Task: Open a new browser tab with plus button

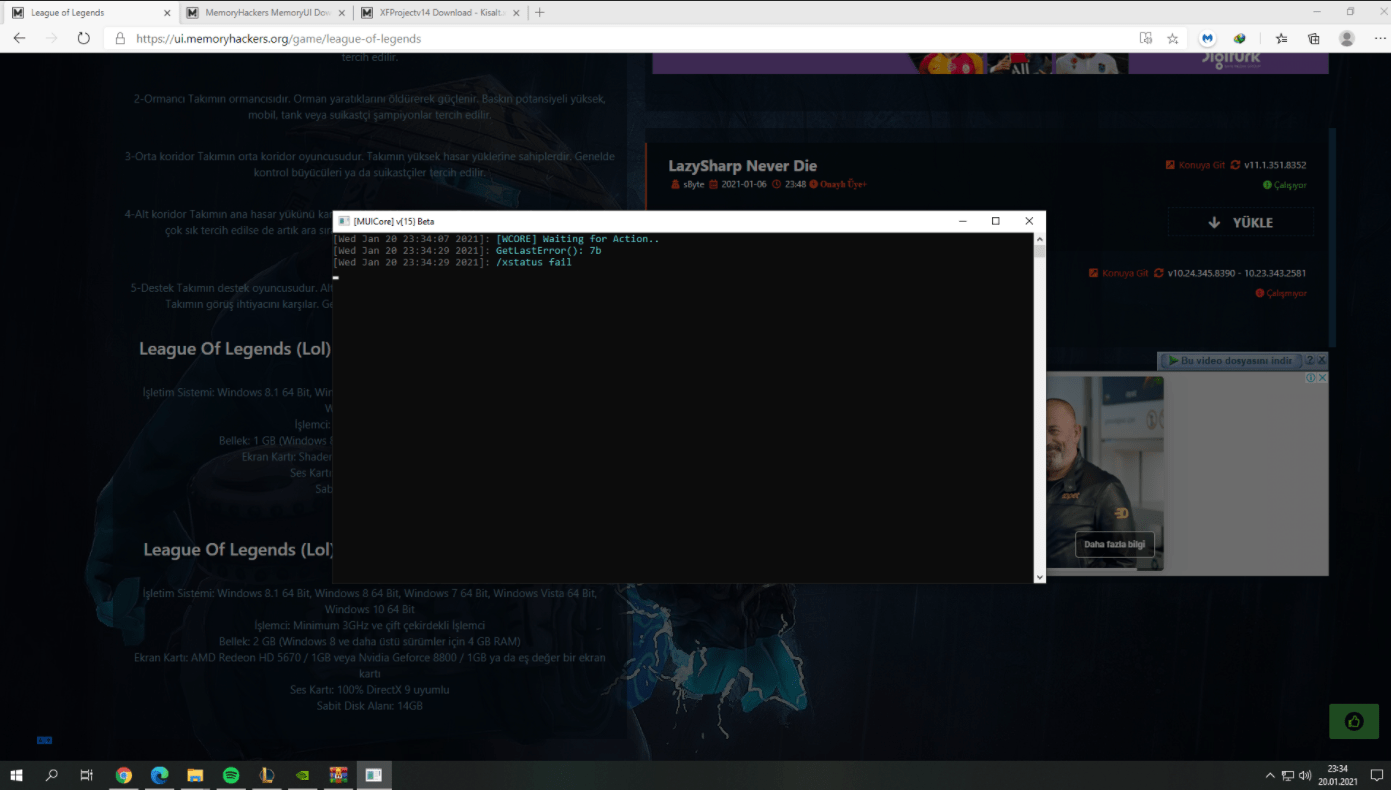Action: 540,12
